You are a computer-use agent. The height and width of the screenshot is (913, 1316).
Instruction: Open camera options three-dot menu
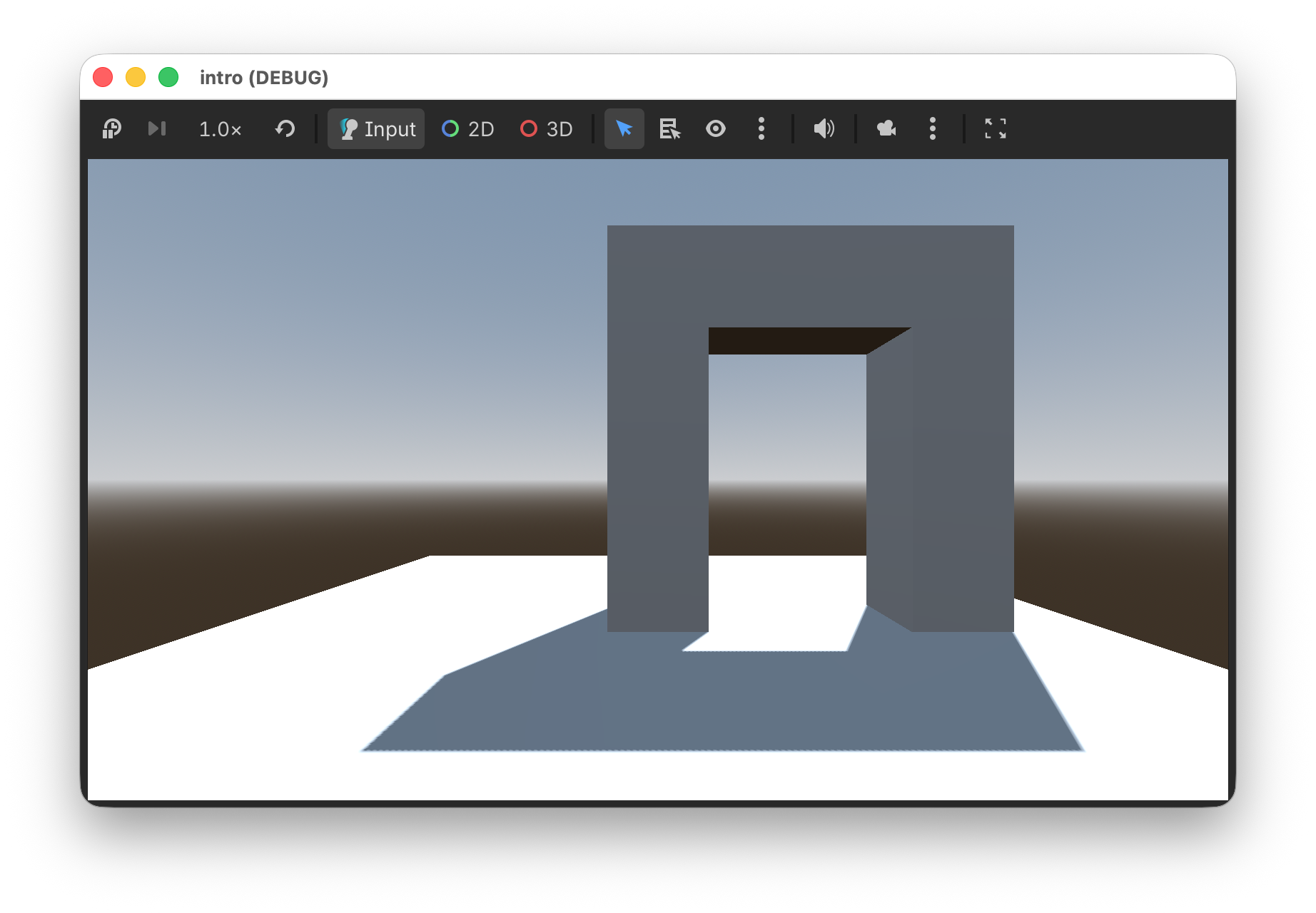932,129
